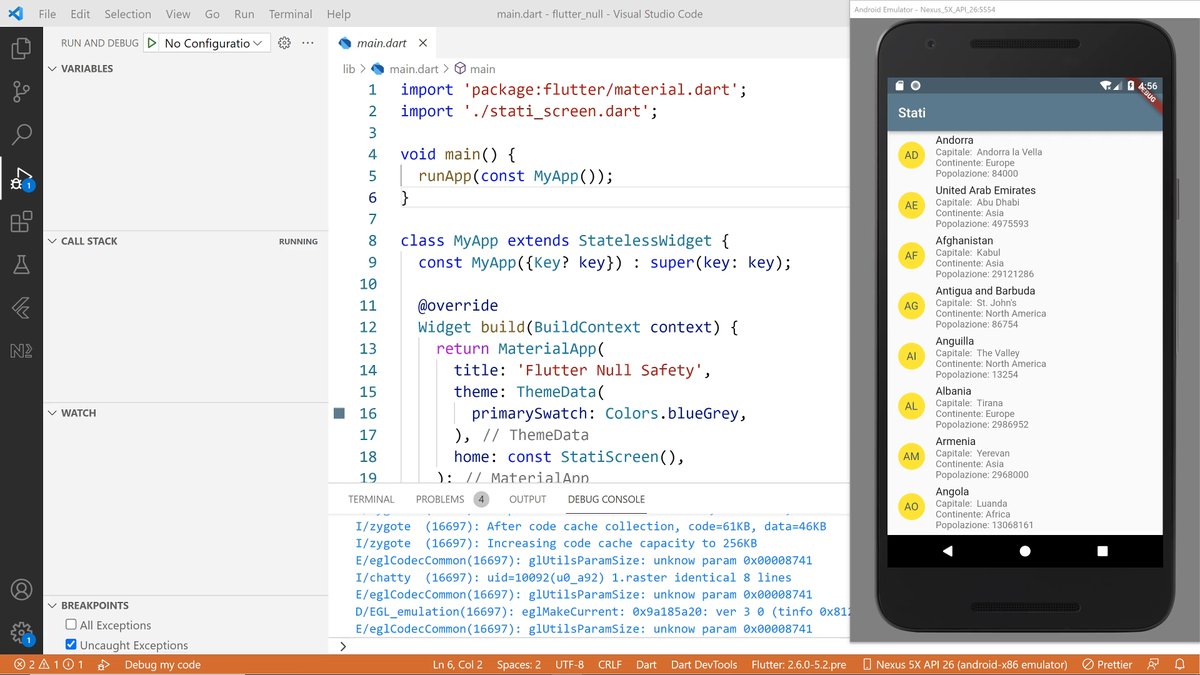Screen dimensions: 1200x675
Task: Click the blueGrey color swatch in gutter
Action: coord(339,413)
